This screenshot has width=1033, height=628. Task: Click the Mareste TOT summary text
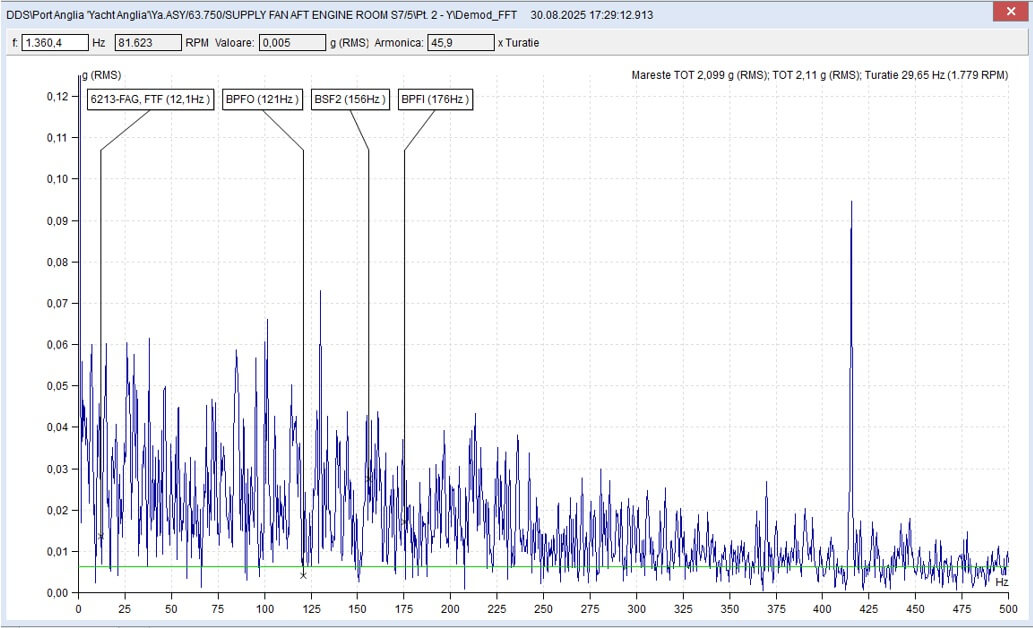pos(820,75)
